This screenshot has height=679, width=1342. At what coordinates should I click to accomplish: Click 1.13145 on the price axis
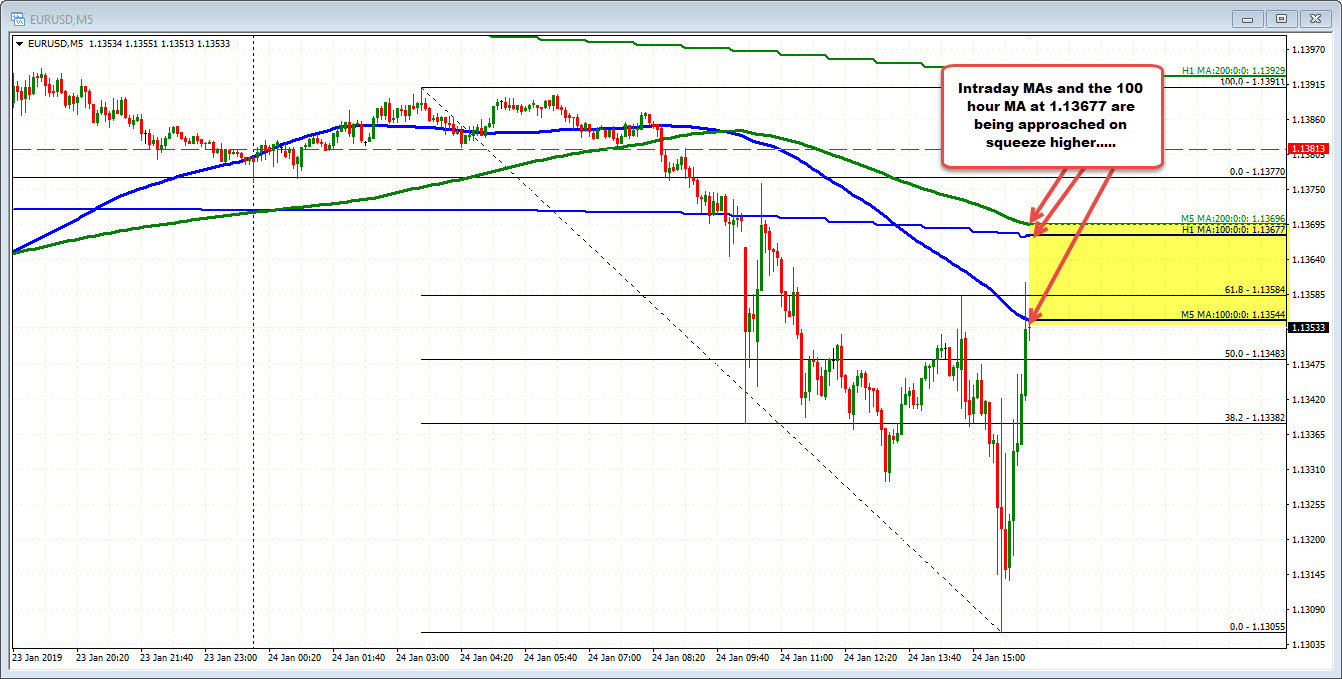tap(1310, 574)
